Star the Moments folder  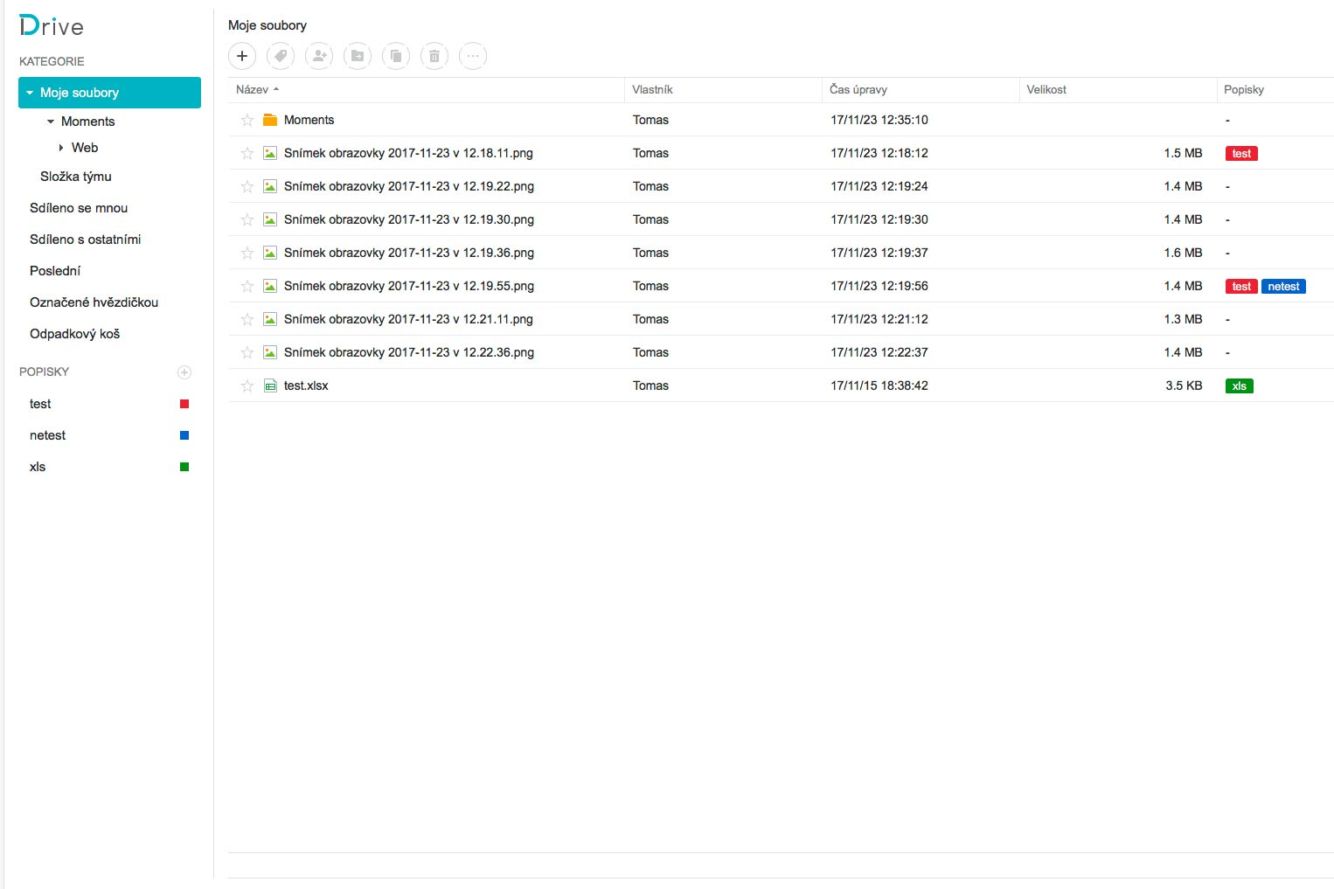pos(247,121)
